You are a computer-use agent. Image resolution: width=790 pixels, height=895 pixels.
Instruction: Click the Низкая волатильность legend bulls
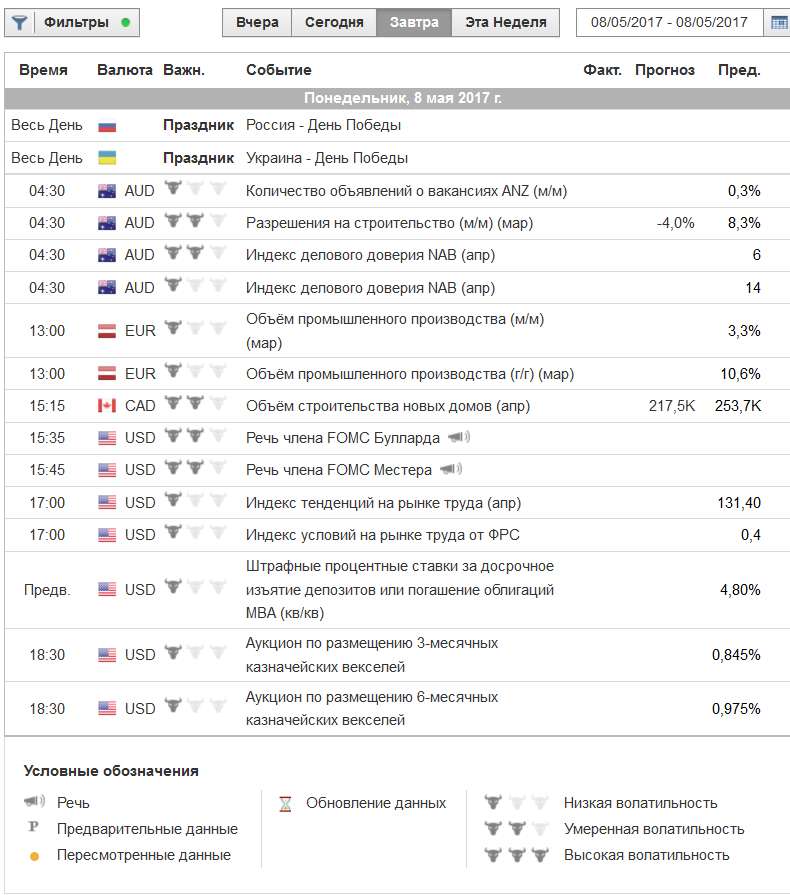point(516,803)
